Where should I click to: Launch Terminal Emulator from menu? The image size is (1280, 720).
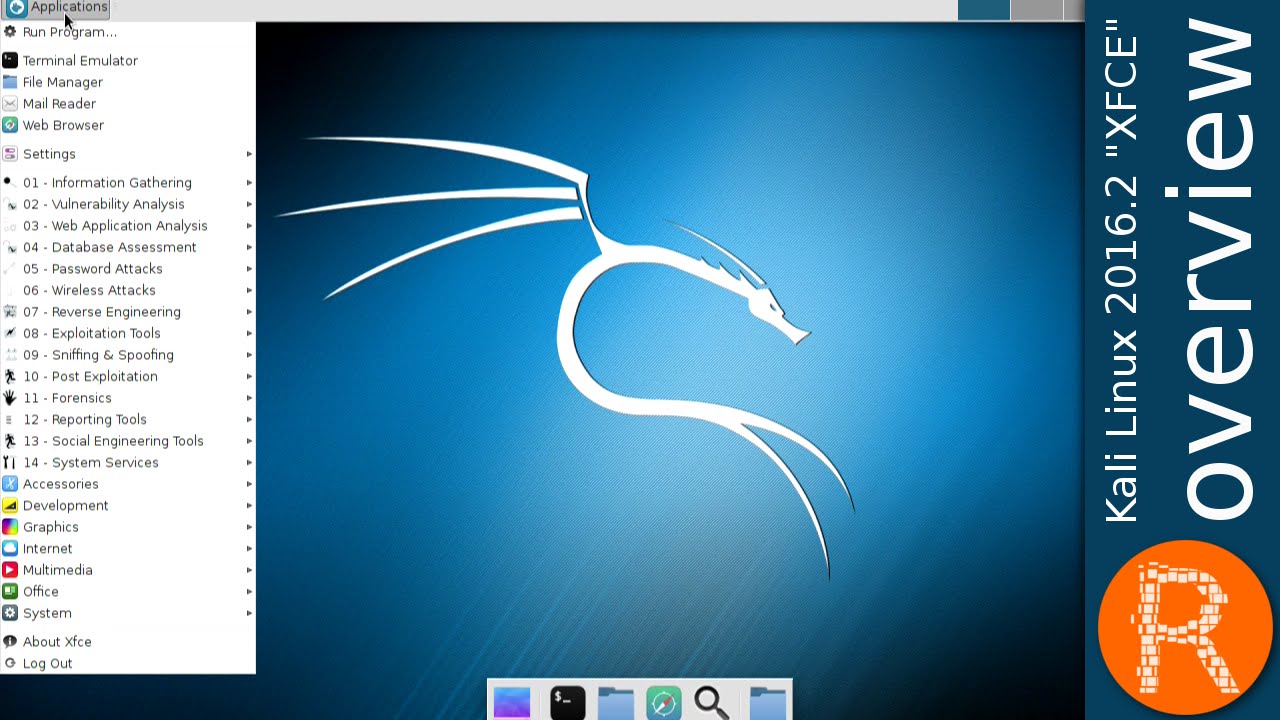point(128,60)
